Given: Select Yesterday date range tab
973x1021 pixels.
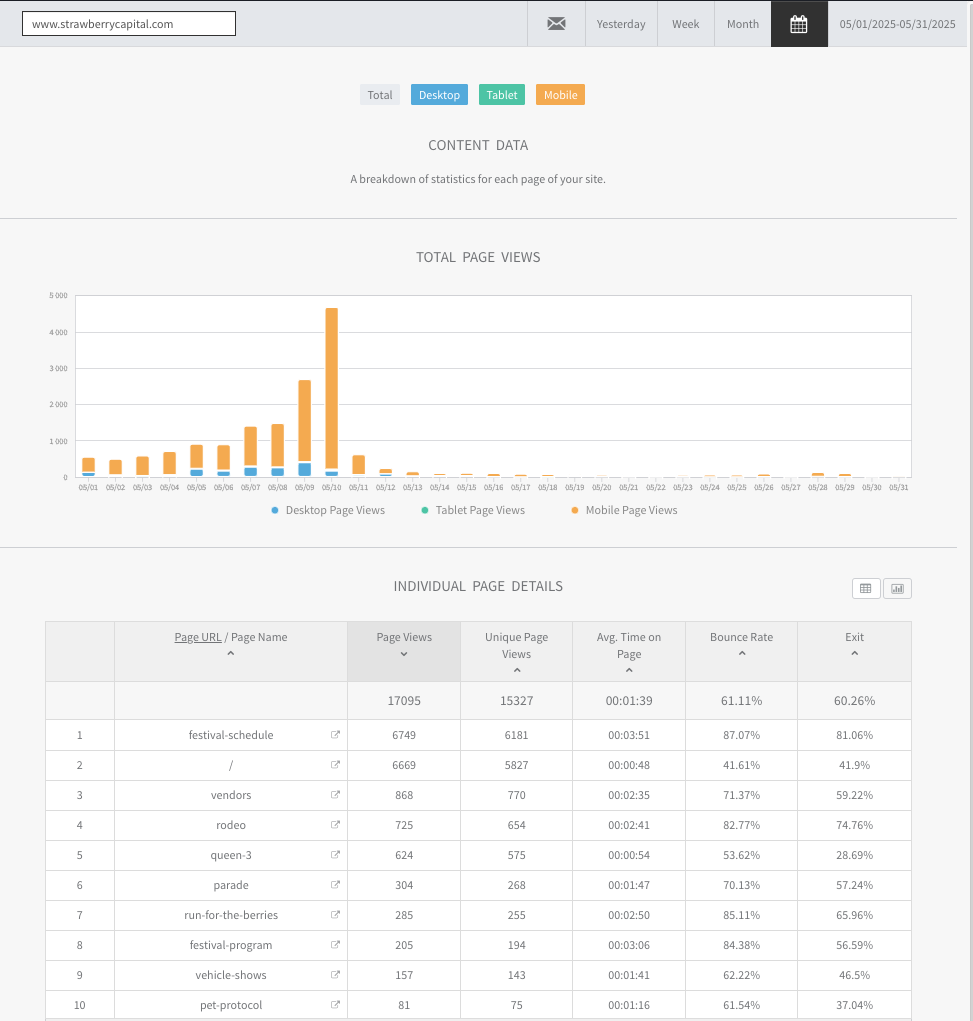Looking at the screenshot, I should (x=621, y=24).
